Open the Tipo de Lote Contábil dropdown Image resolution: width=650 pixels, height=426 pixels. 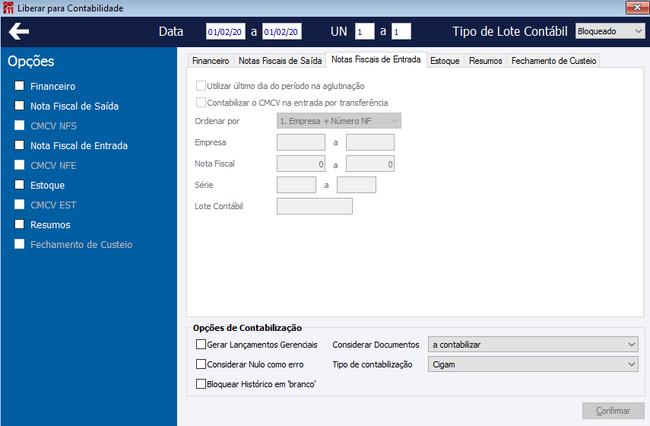(x=610, y=31)
